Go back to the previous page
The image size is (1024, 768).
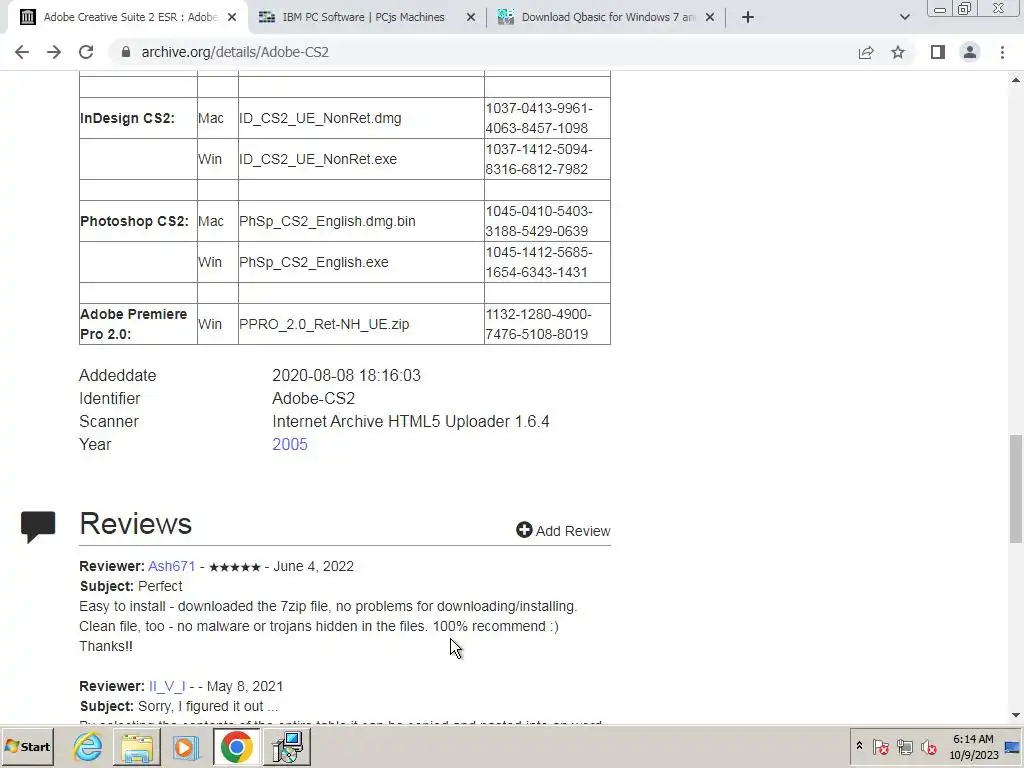22,52
